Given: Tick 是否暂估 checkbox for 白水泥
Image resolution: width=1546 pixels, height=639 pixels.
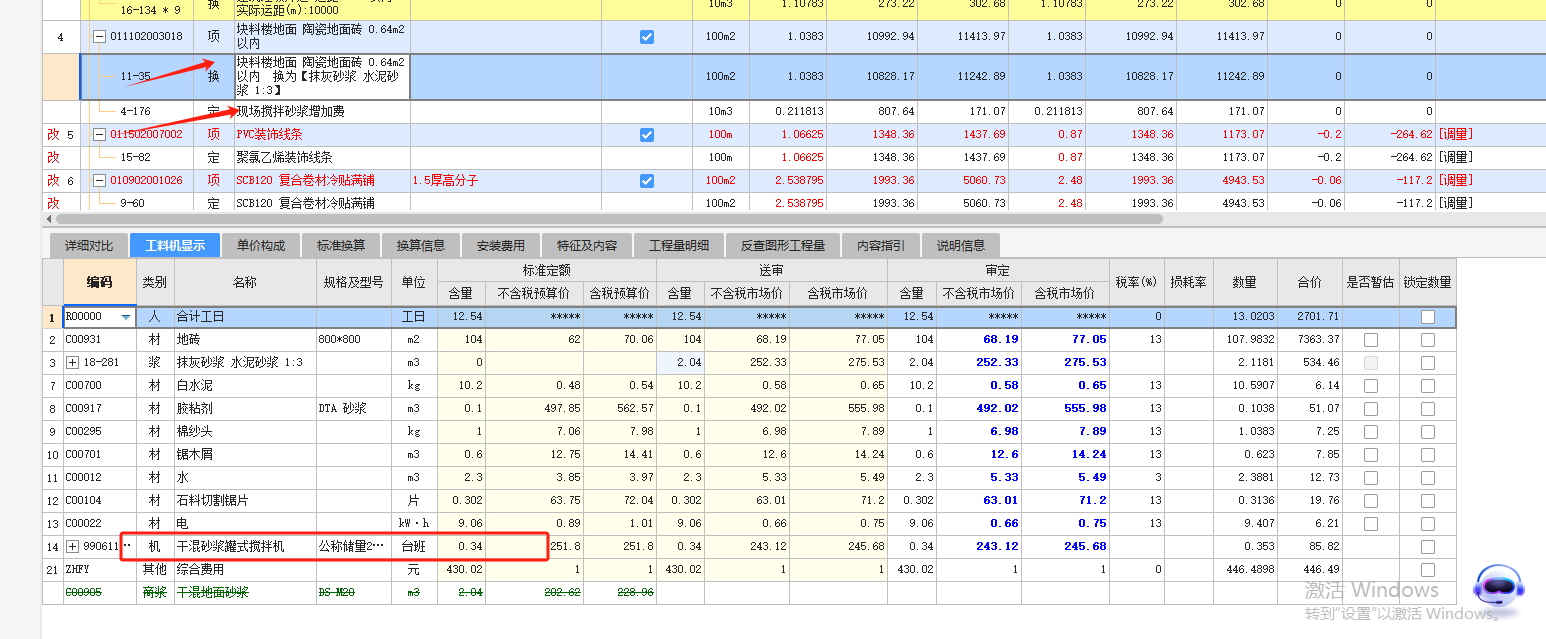Looking at the screenshot, I should point(1370,385).
